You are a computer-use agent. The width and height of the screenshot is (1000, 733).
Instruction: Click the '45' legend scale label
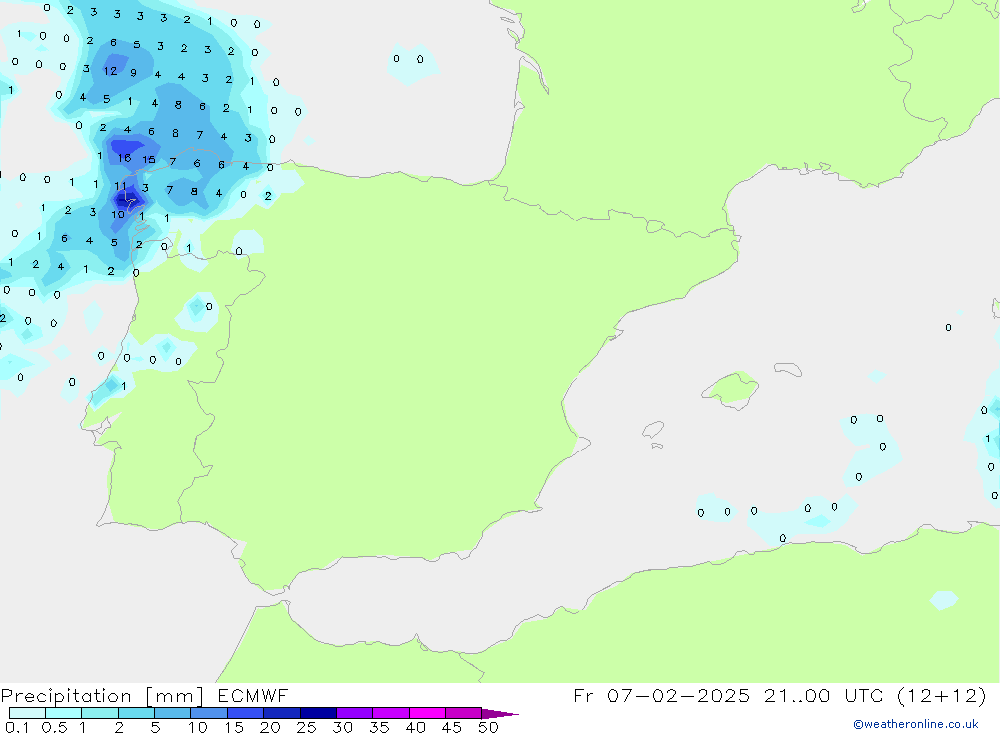452,727
